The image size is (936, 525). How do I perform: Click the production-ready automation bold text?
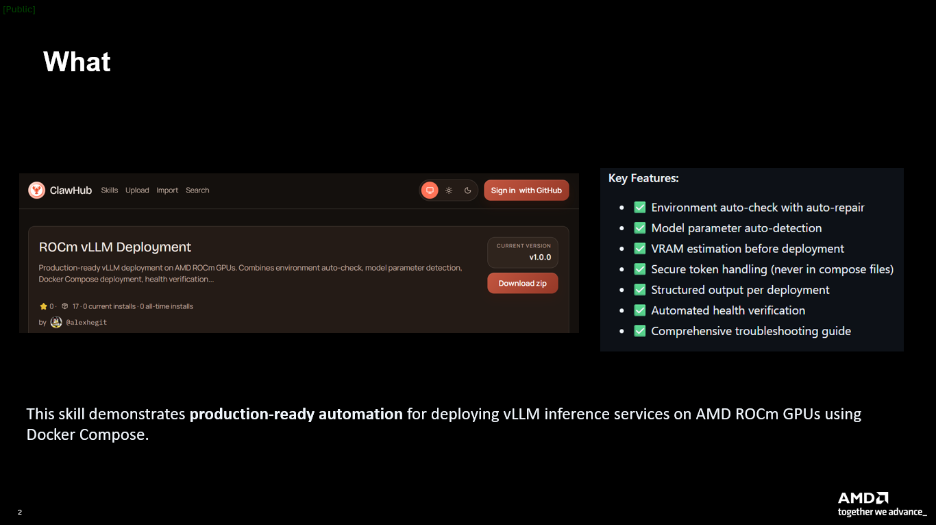pos(296,414)
